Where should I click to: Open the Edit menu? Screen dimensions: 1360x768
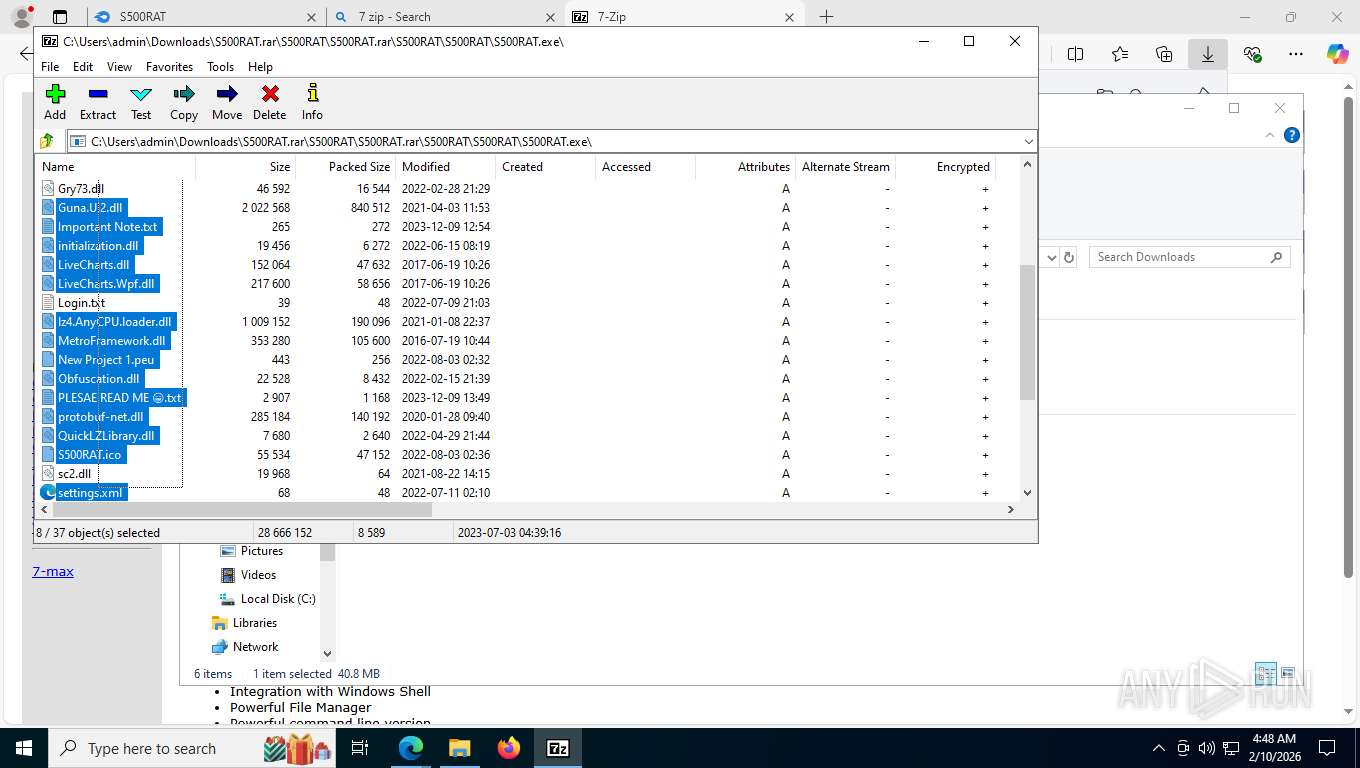click(x=83, y=67)
